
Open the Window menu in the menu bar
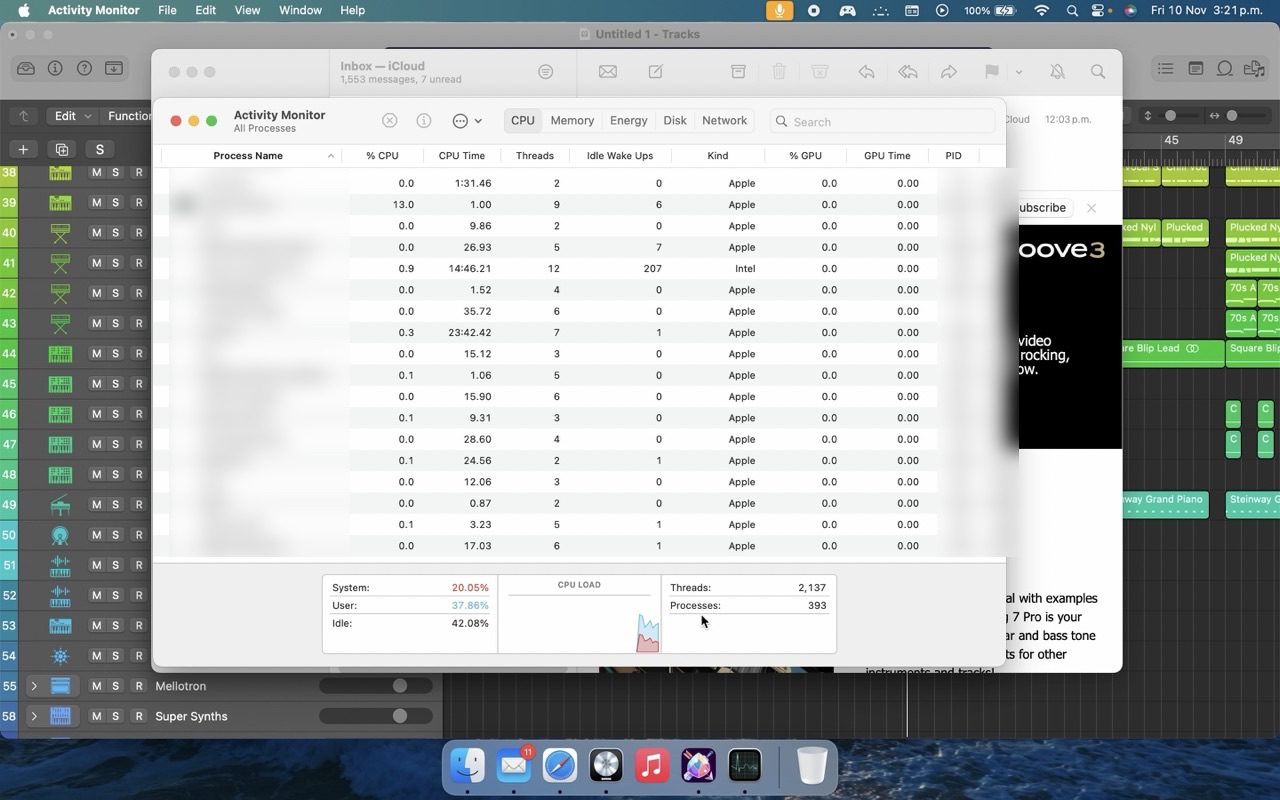tap(300, 10)
